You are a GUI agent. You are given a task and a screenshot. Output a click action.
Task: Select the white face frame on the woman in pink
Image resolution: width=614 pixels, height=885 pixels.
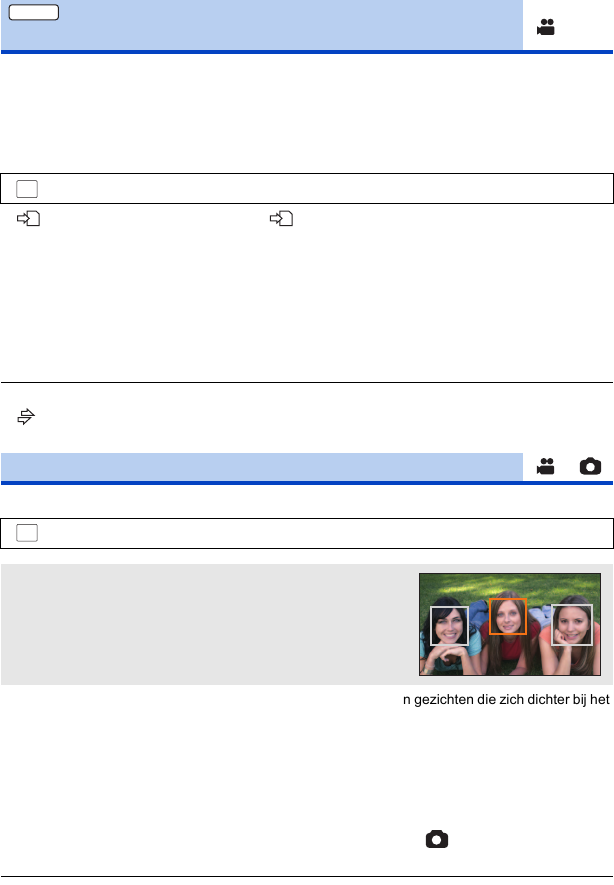point(572,625)
